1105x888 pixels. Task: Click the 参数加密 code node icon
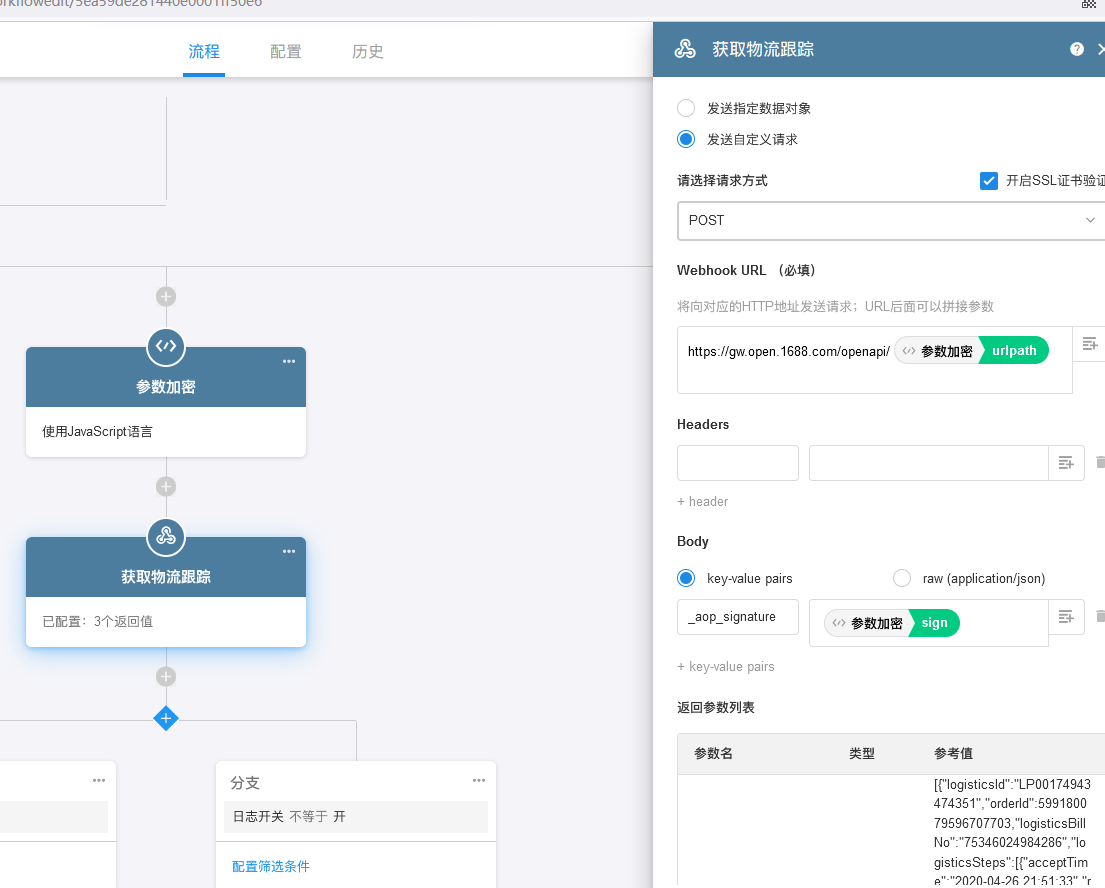pyautogui.click(x=166, y=346)
